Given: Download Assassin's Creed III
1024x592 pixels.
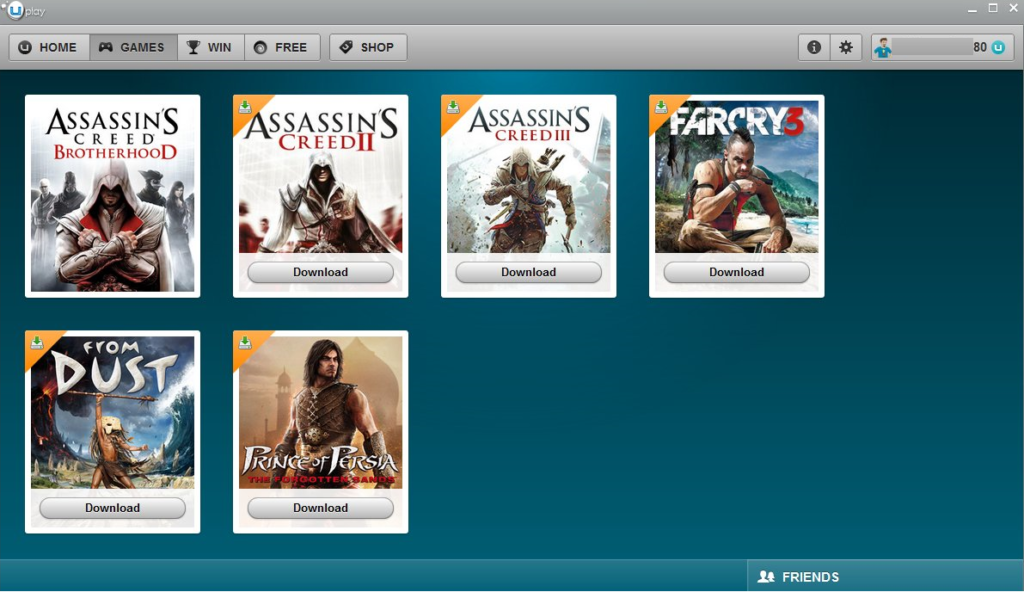Looking at the screenshot, I should 528,272.
